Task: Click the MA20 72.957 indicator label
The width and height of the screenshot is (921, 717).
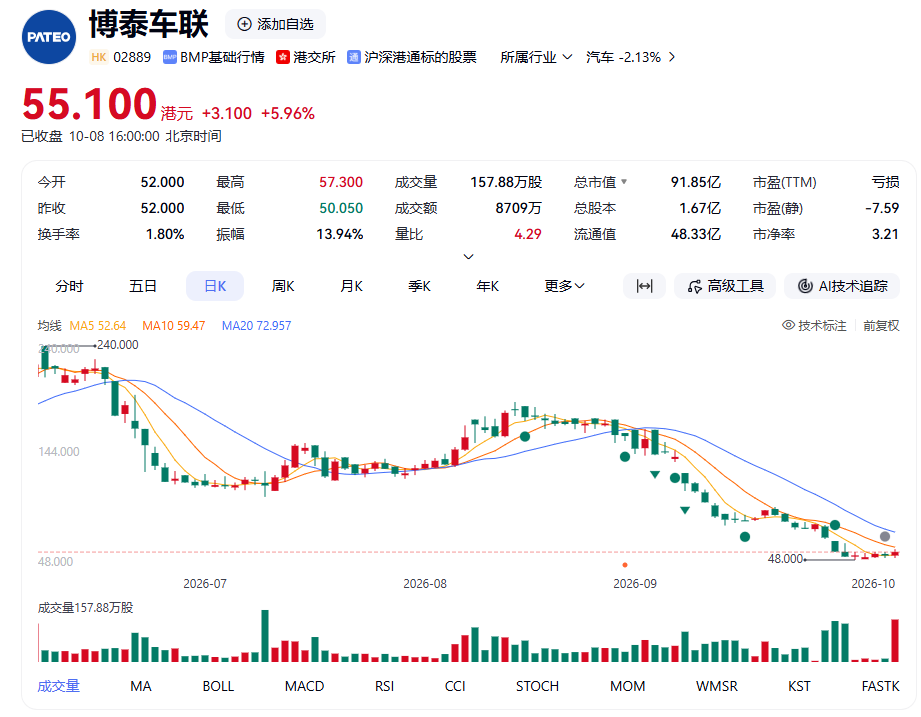Action: (x=256, y=325)
